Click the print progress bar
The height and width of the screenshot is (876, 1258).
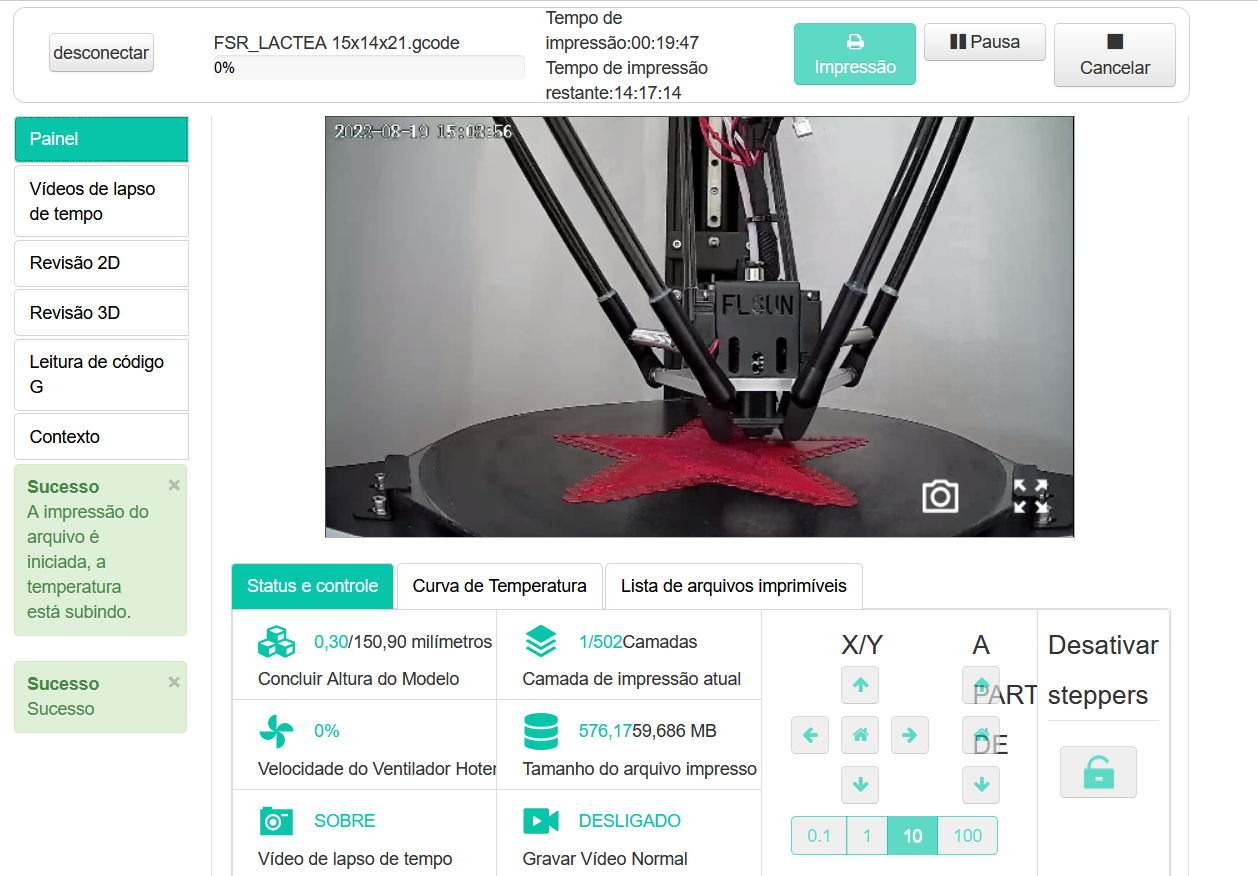(x=368, y=68)
